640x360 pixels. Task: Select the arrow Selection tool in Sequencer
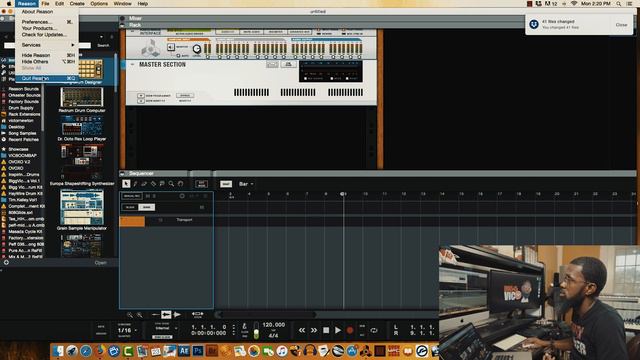pyautogui.click(x=126, y=184)
